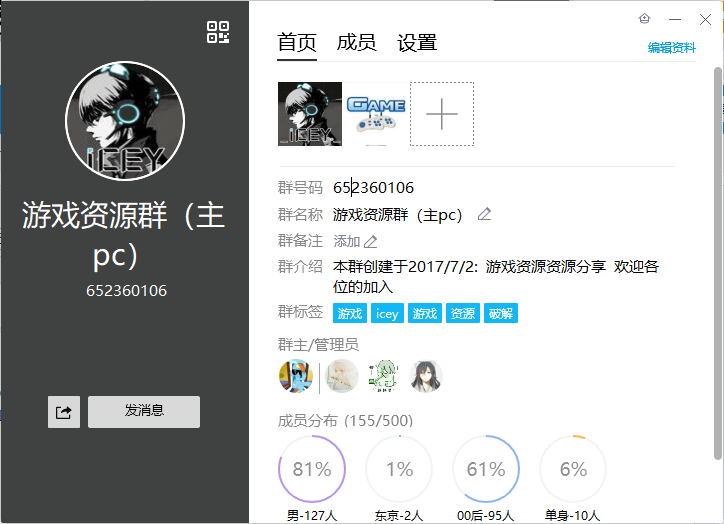Open the 编辑资料 link

671,48
